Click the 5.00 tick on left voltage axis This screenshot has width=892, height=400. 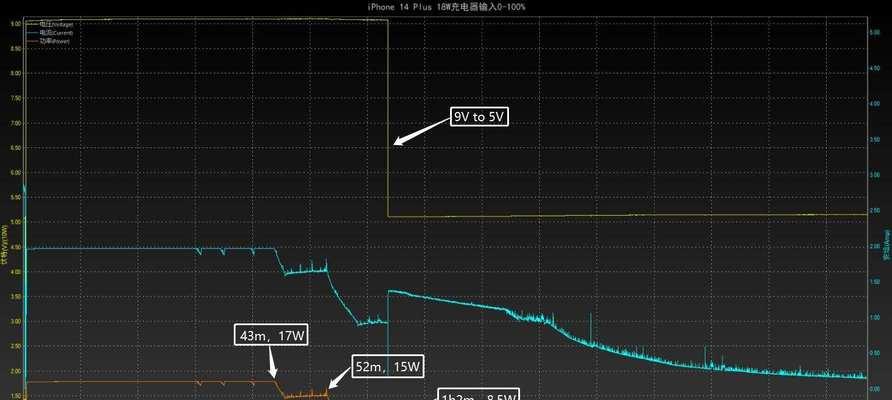(x=15, y=222)
